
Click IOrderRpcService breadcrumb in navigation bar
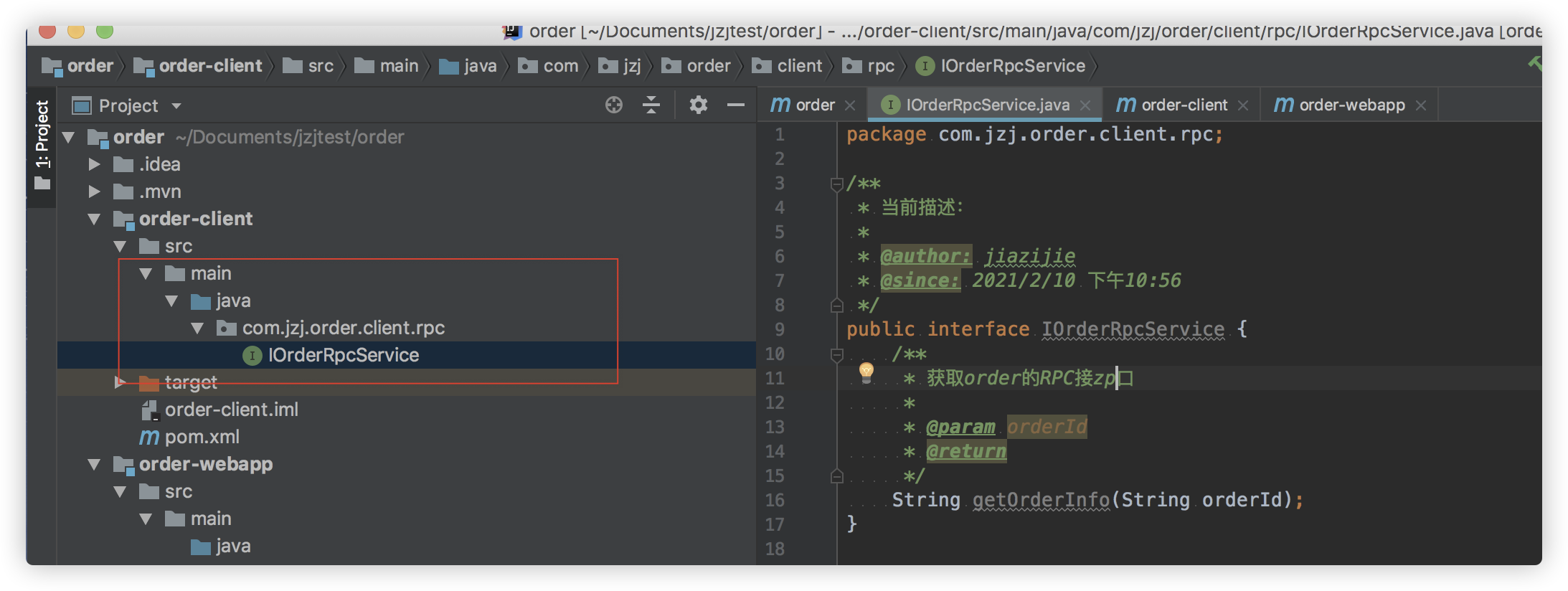[1001, 66]
